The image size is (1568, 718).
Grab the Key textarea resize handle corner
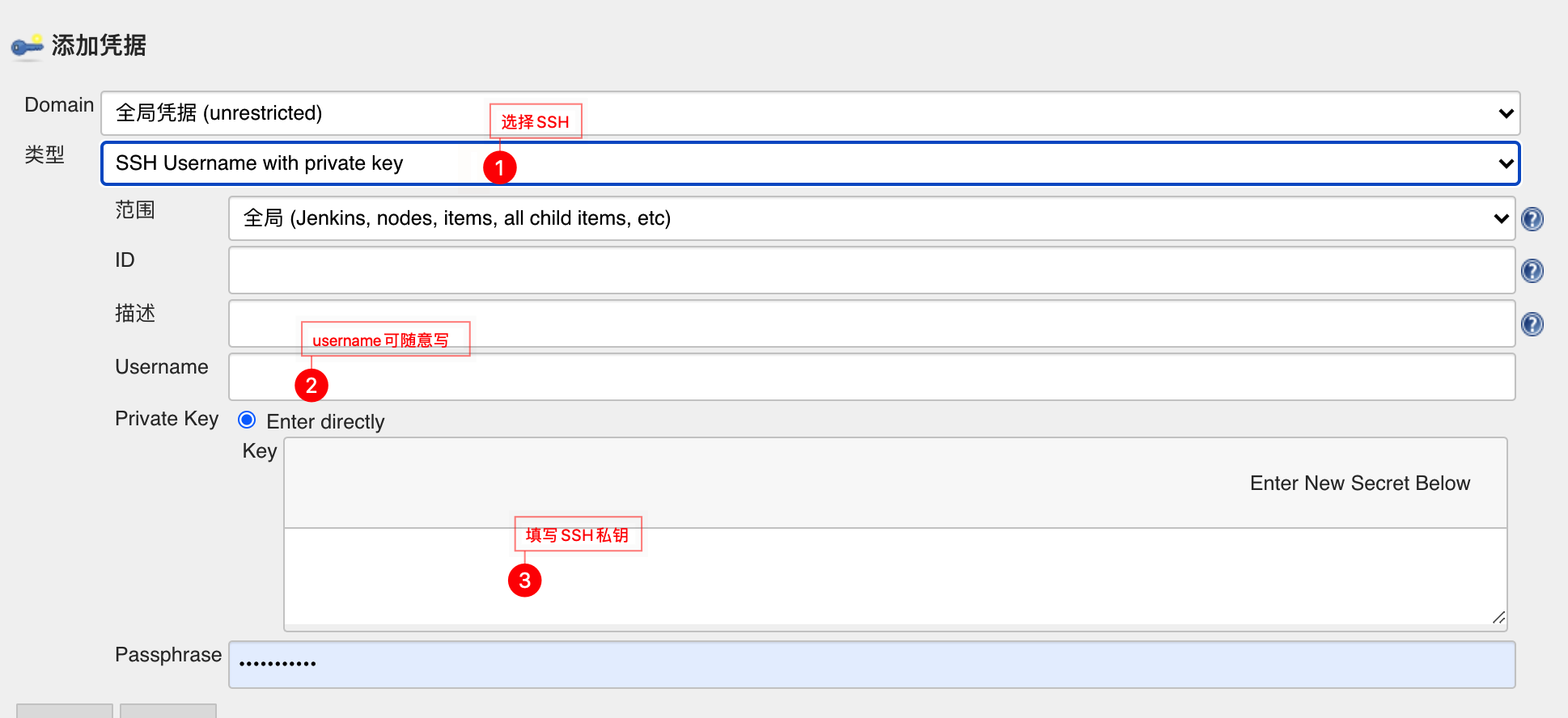click(1498, 618)
